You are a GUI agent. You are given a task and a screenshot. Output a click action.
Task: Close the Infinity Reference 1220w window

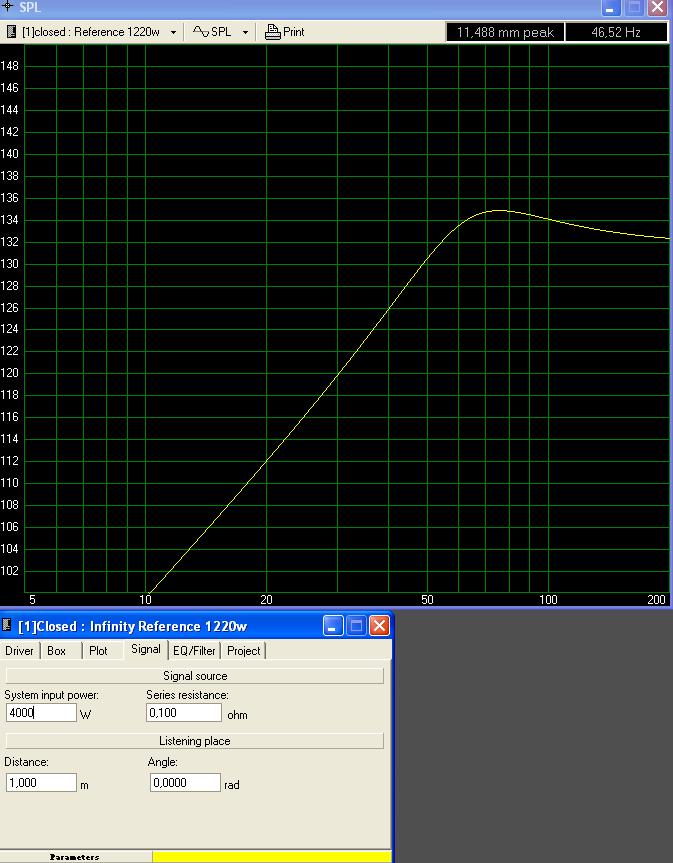379,626
